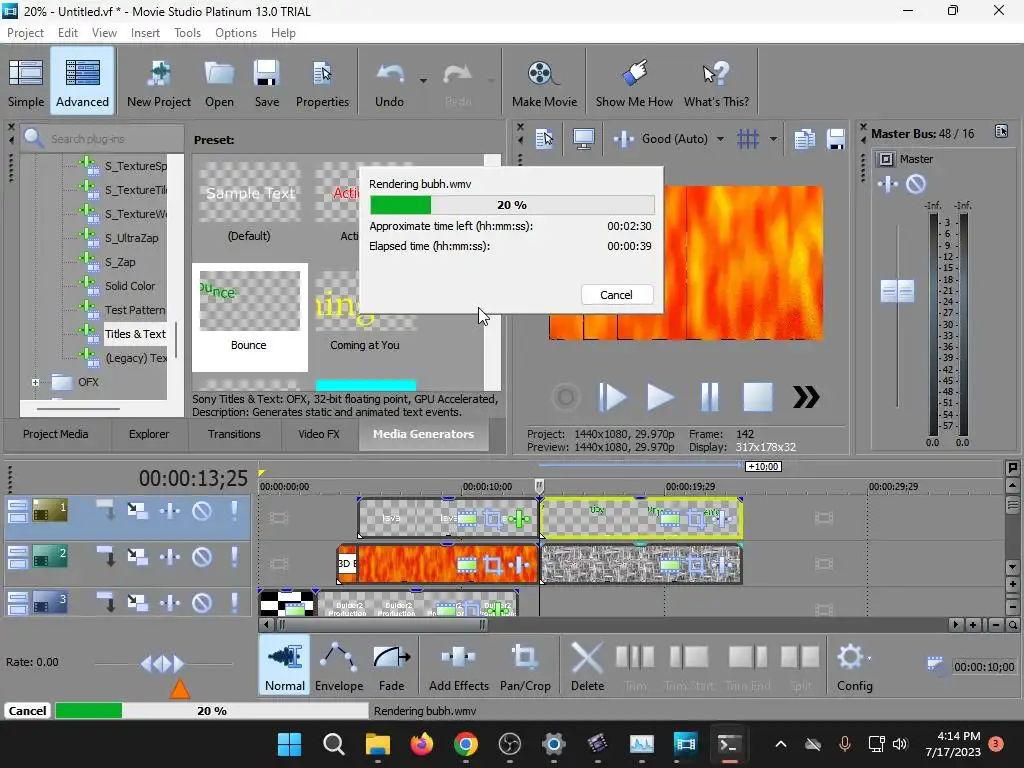Image resolution: width=1024 pixels, height=768 pixels.
Task: Select the S_Zap plug-in
Action: [120, 262]
